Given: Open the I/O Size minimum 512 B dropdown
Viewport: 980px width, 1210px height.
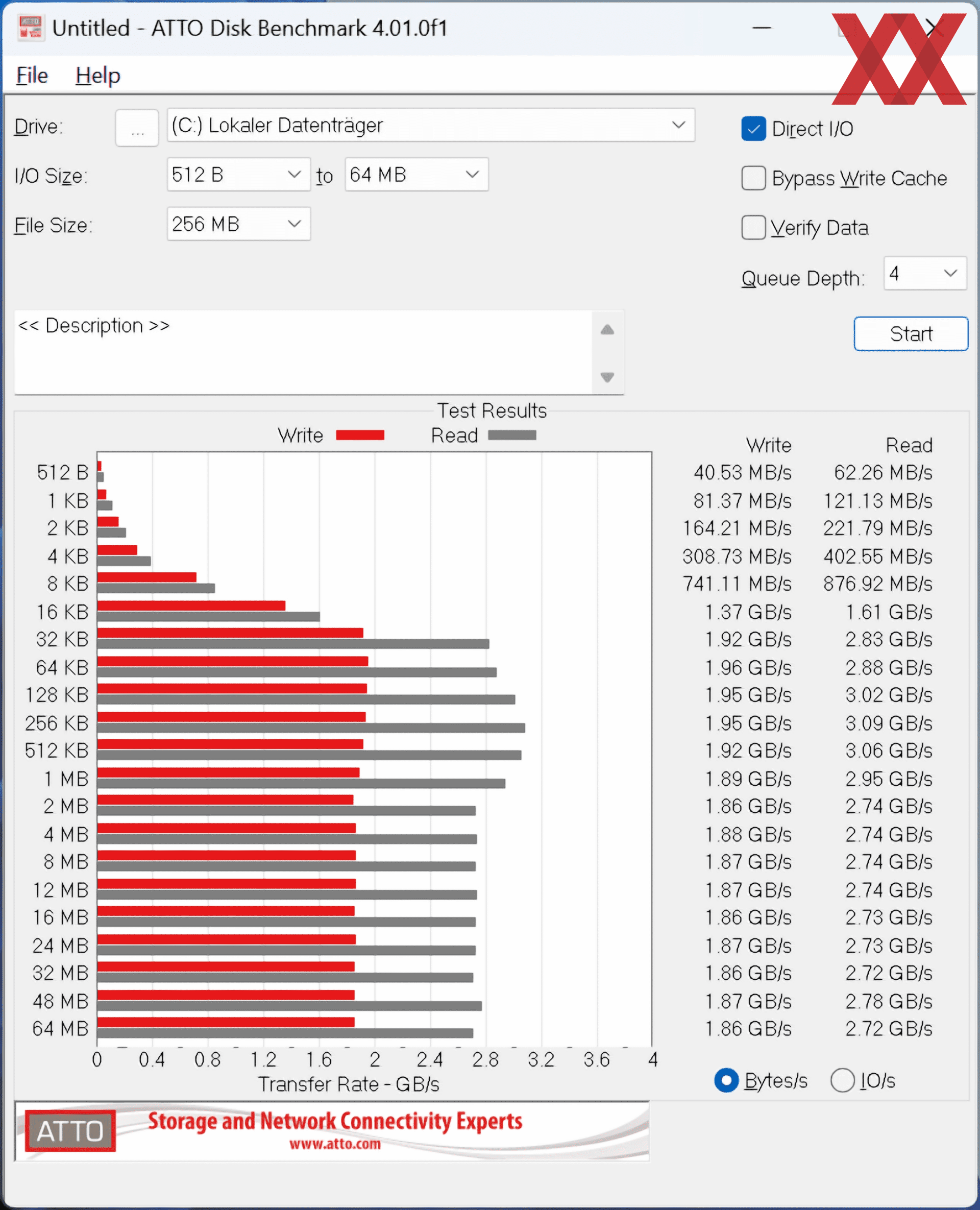Looking at the screenshot, I should coord(238,175).
